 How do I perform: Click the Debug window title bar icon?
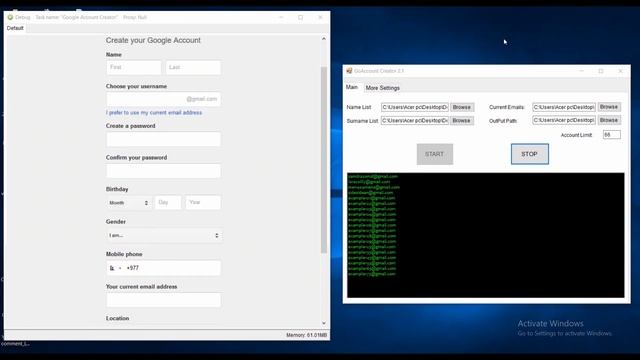pyautogui.click(x=10, y=17)
